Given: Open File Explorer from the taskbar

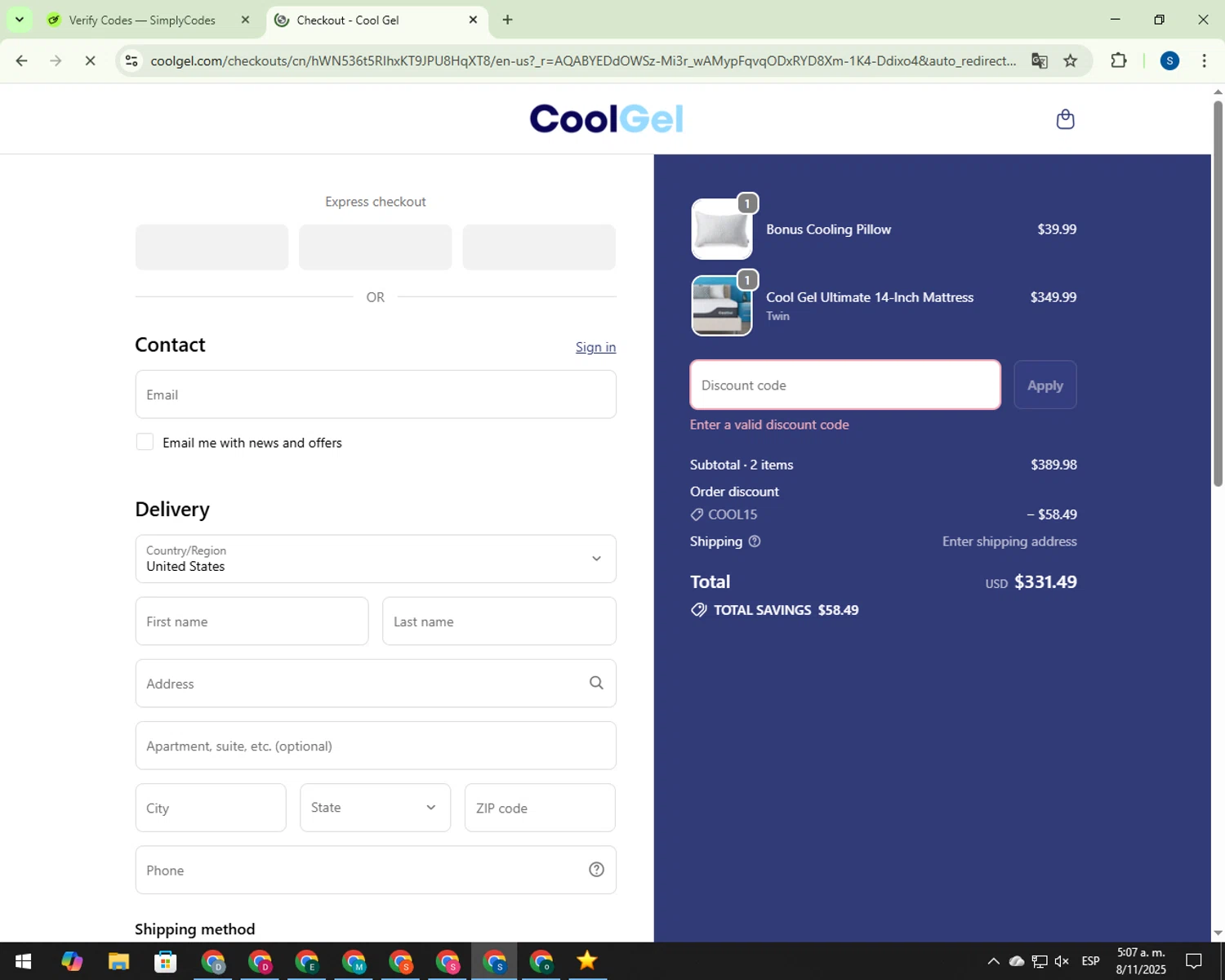Looking at the screenshot, I should pyautogui.click(x=118, y=961).
